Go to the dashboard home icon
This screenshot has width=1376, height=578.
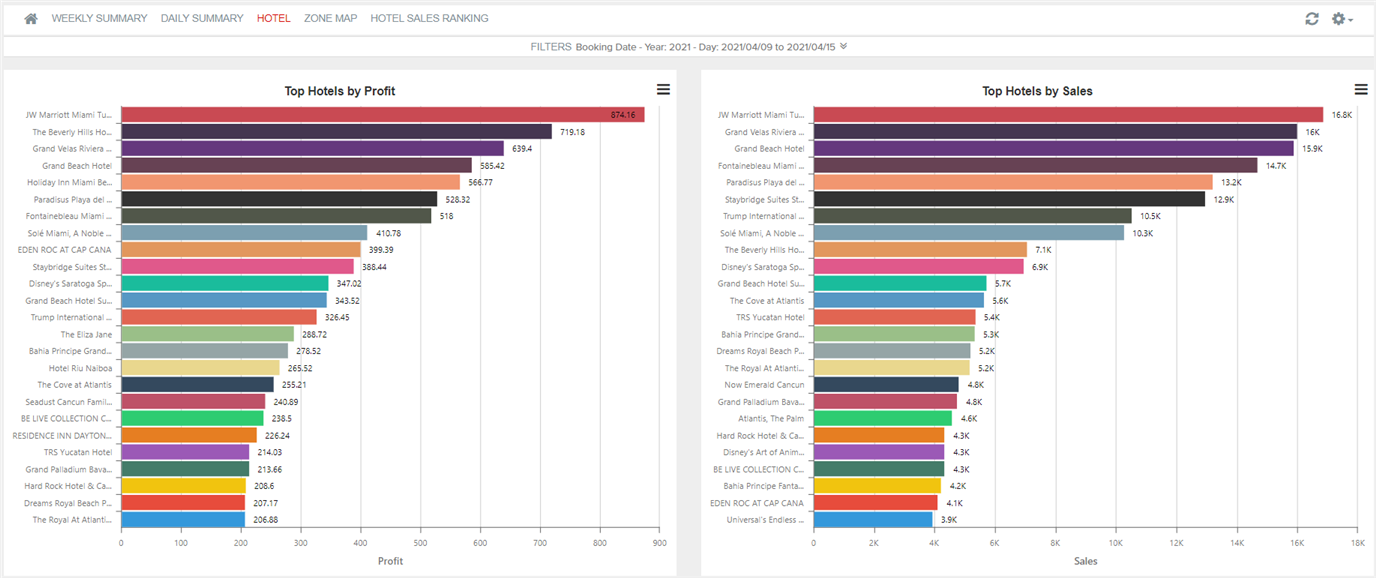point(31,19)
